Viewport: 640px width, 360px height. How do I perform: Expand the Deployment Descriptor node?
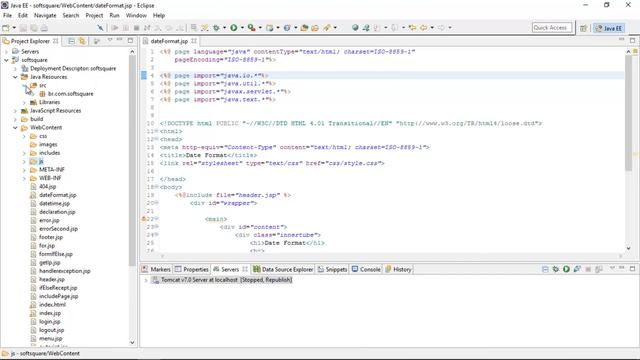coord(15,69)
